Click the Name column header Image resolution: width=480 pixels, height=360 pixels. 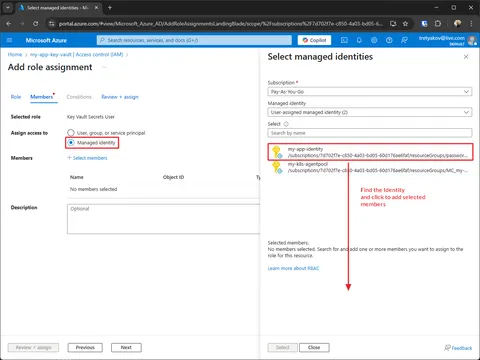pyautogui.click(x=77, y=177)
